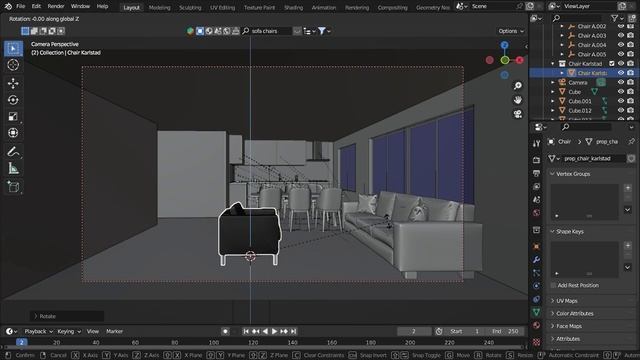Open the Object properties tab
This screenshot has width=640, height=360.
coord(536,247)
